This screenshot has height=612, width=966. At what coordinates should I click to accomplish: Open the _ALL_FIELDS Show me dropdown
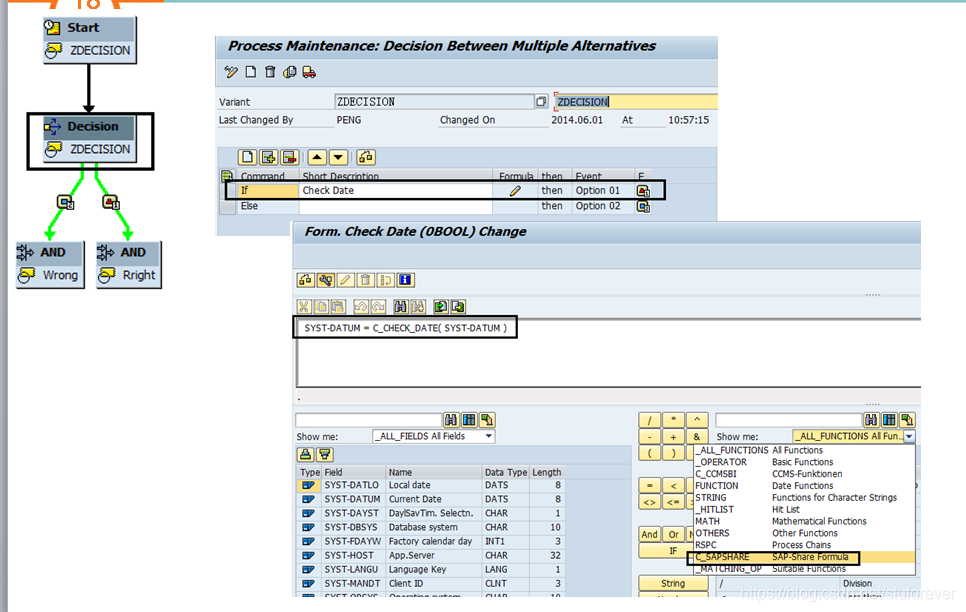coord(434,436)
